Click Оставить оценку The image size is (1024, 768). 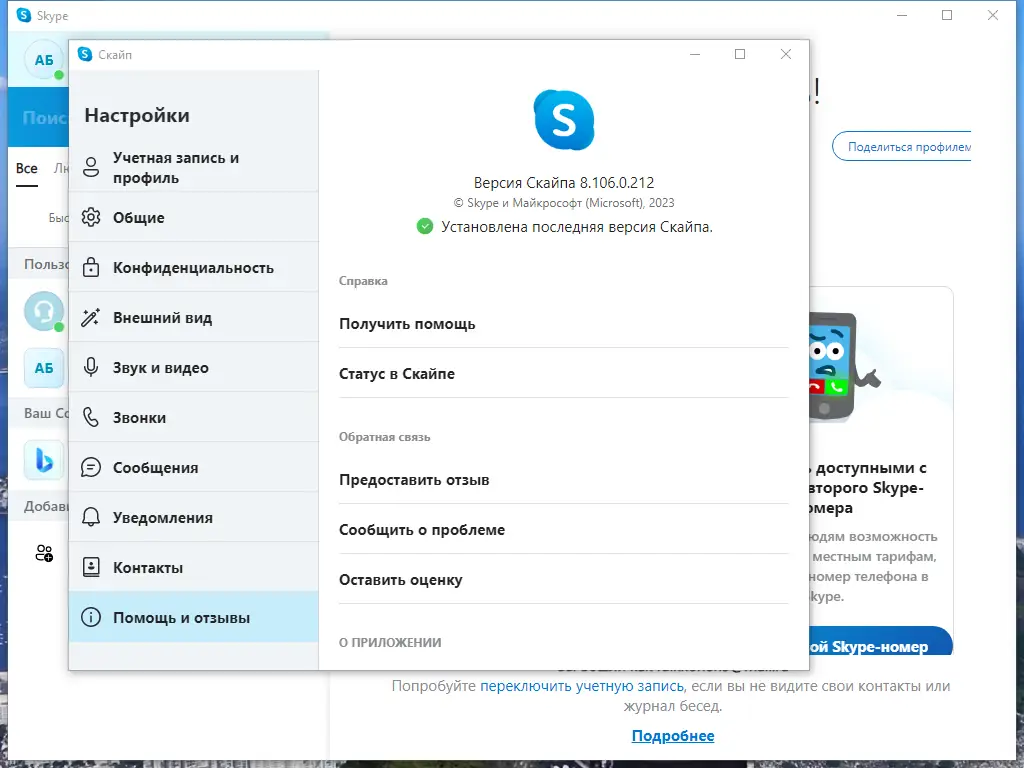[564, 580]
